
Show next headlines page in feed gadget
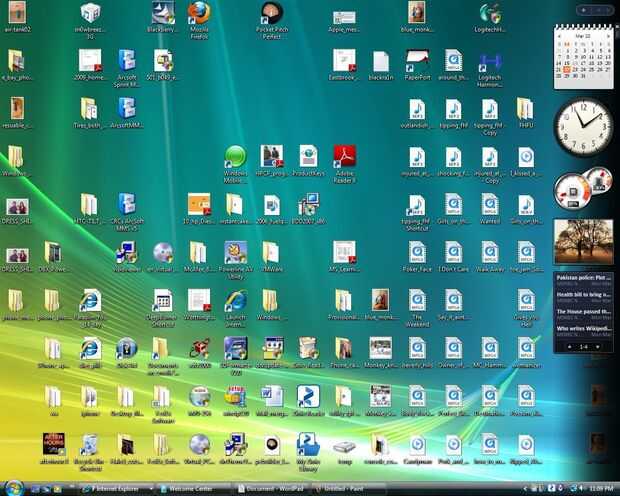[597, 347]
